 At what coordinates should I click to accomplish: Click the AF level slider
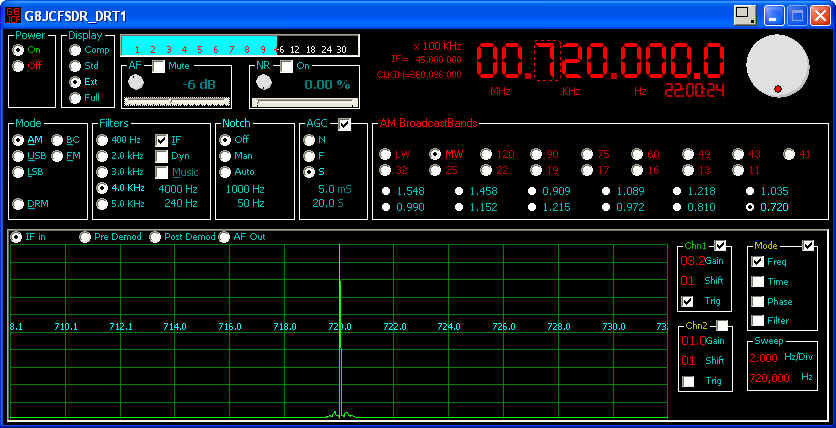pos(175,101)
